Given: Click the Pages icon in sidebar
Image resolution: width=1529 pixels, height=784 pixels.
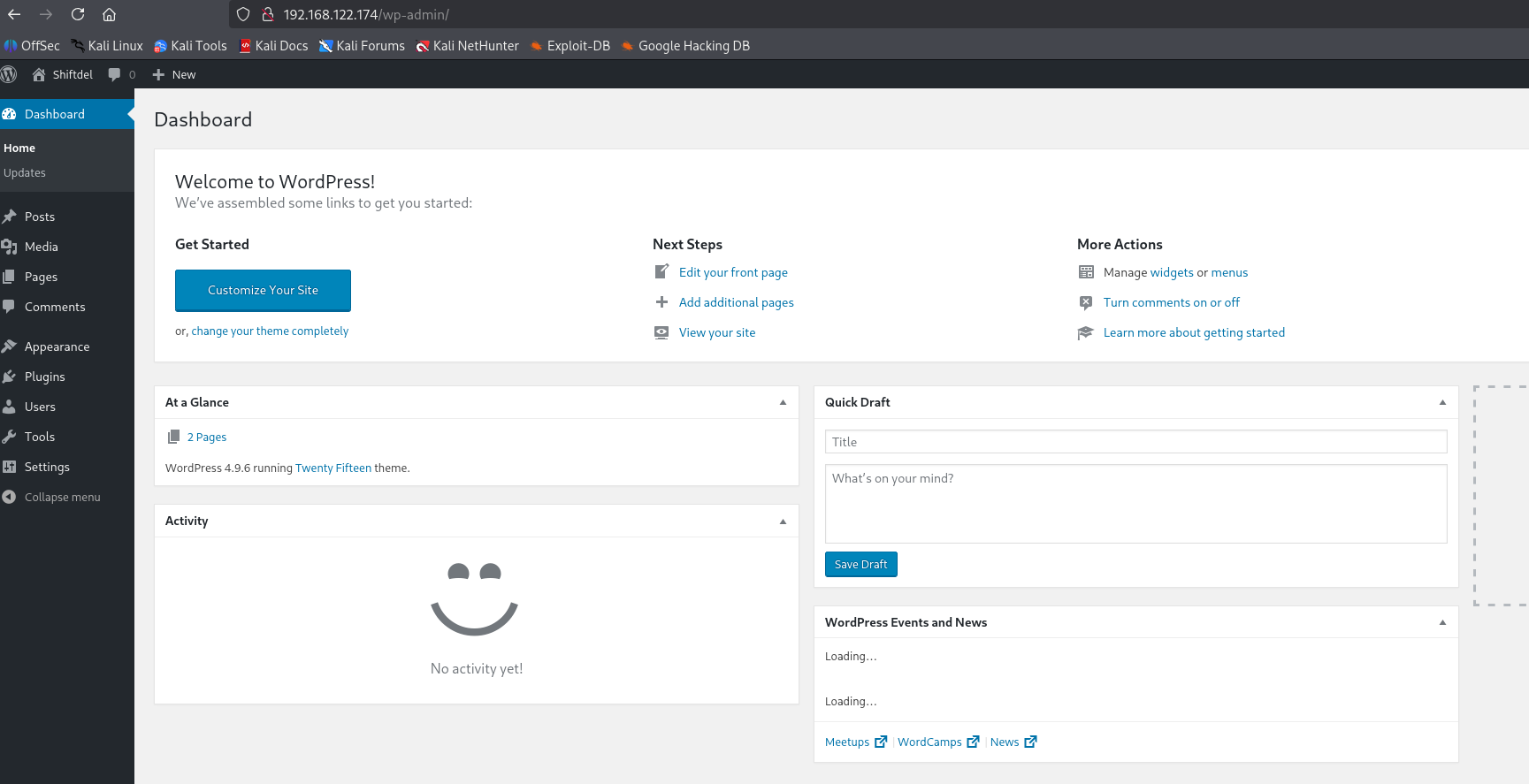Looking at the screenshot, I should 9,277.
